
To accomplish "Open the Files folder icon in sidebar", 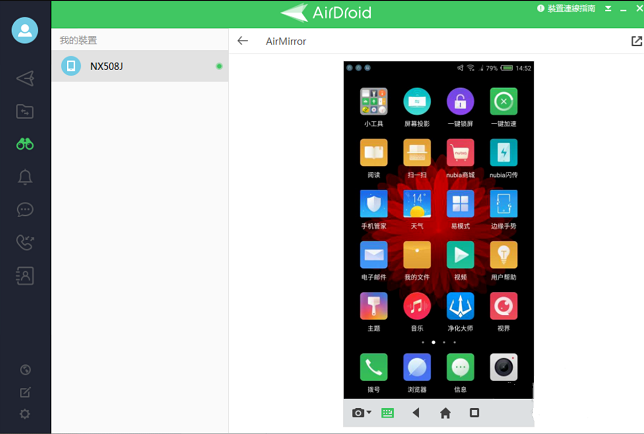I will pos(25,112).
